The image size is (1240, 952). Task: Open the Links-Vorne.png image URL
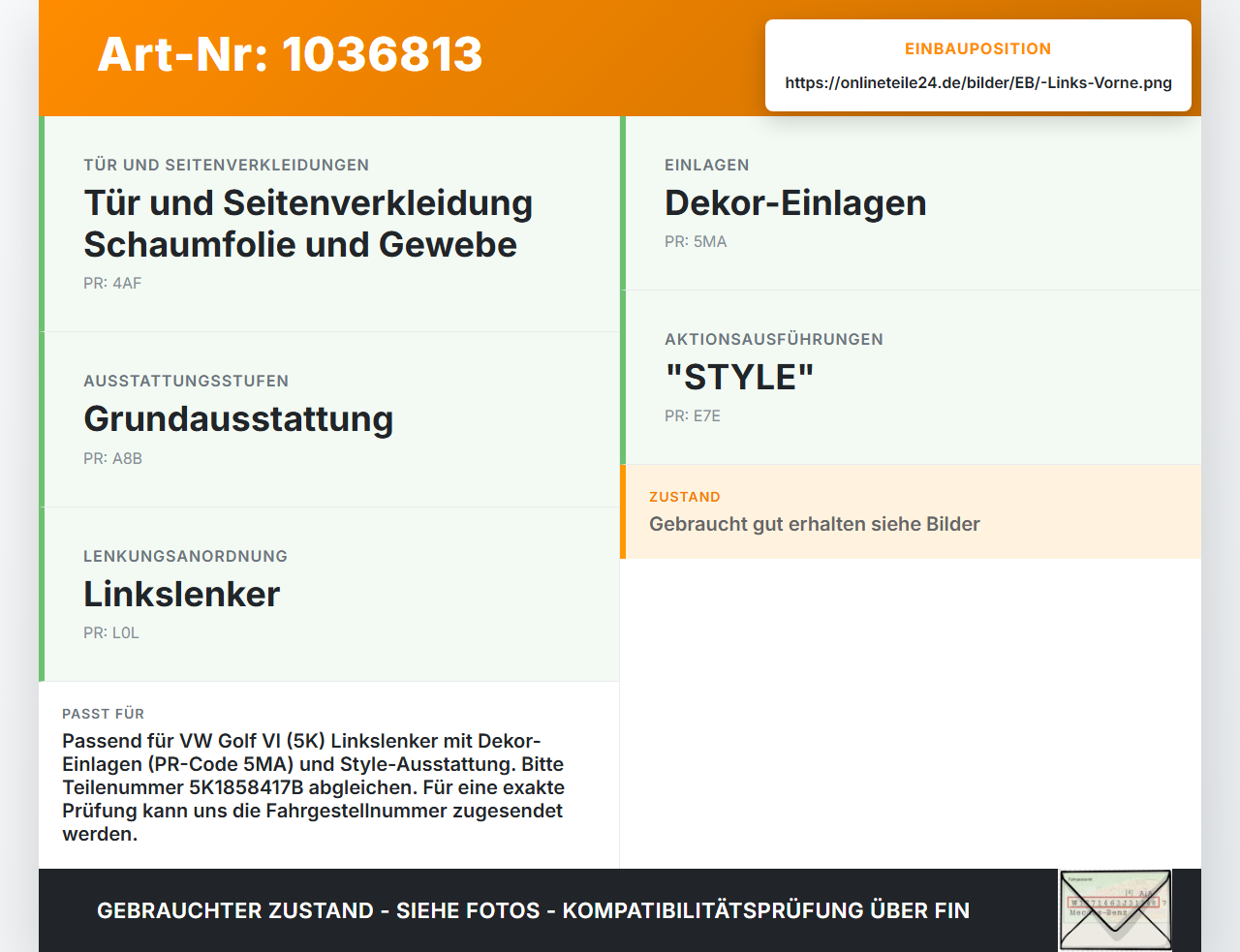(978, 82)
